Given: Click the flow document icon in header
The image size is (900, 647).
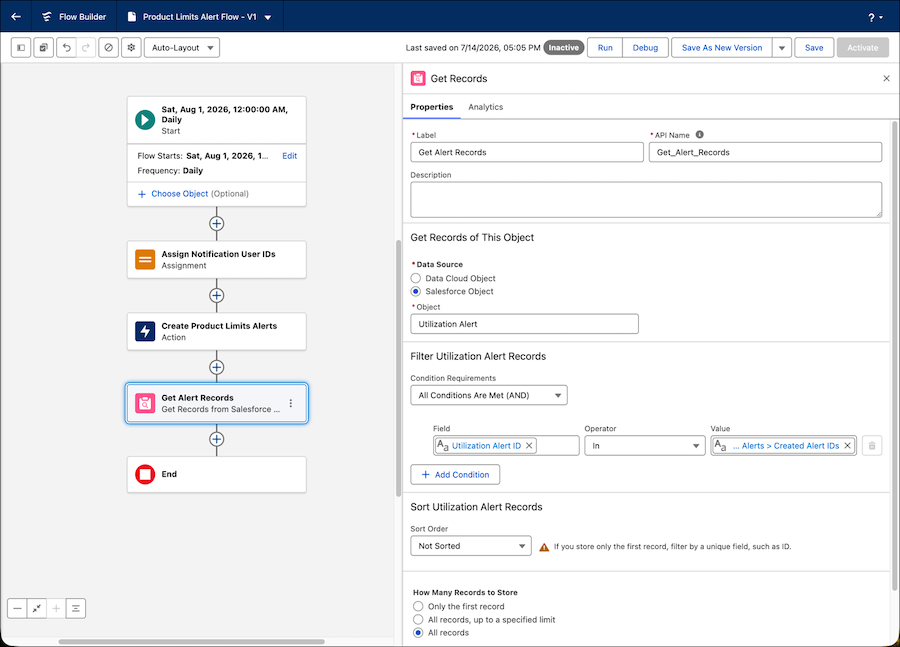Looking at the screenshot, I should [x=131, y=17].
